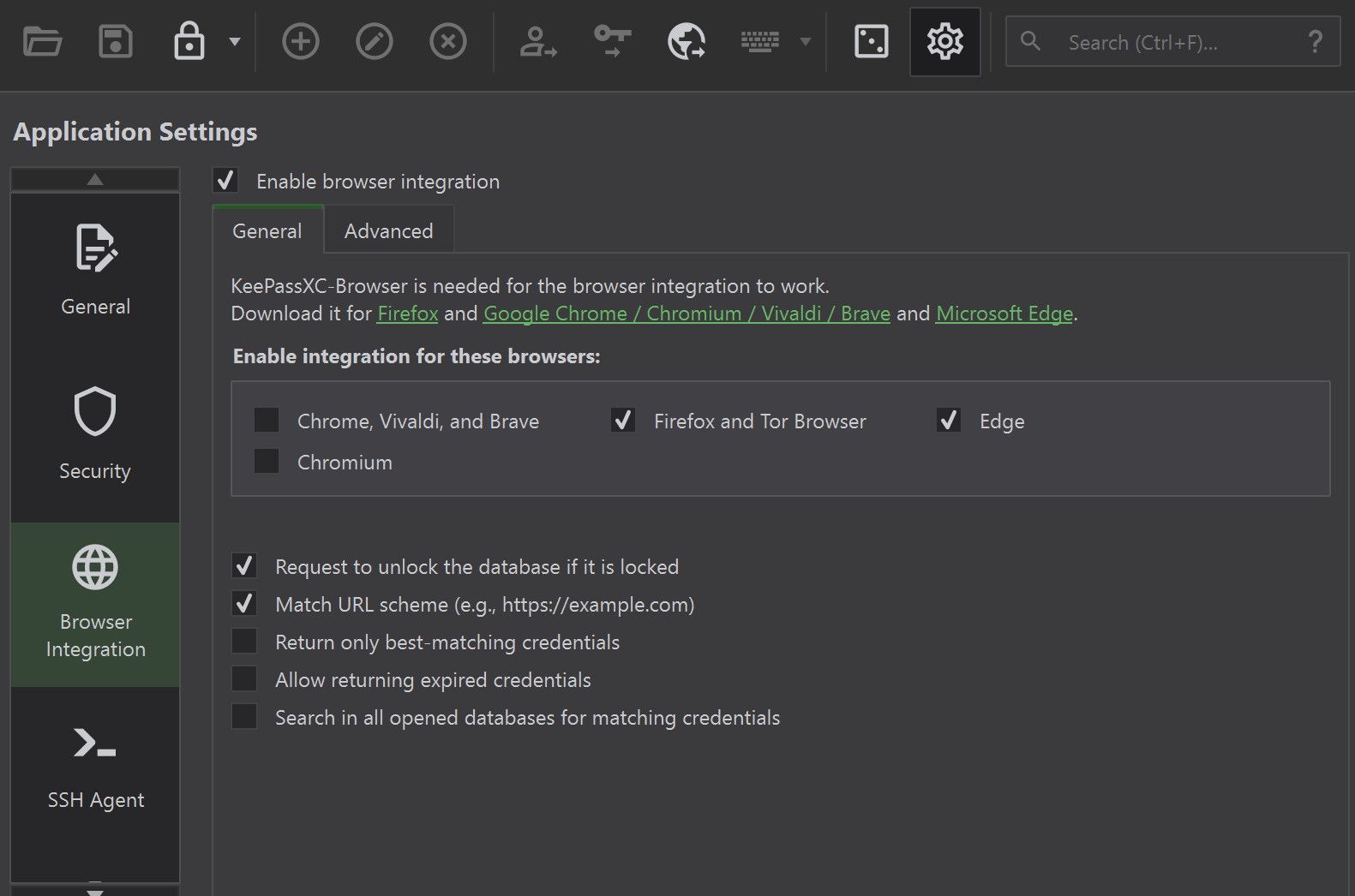Screen dimensions: 1355x896
Task: Click 'Enable integration for these browsers:' label
Action: coord(417,356)
